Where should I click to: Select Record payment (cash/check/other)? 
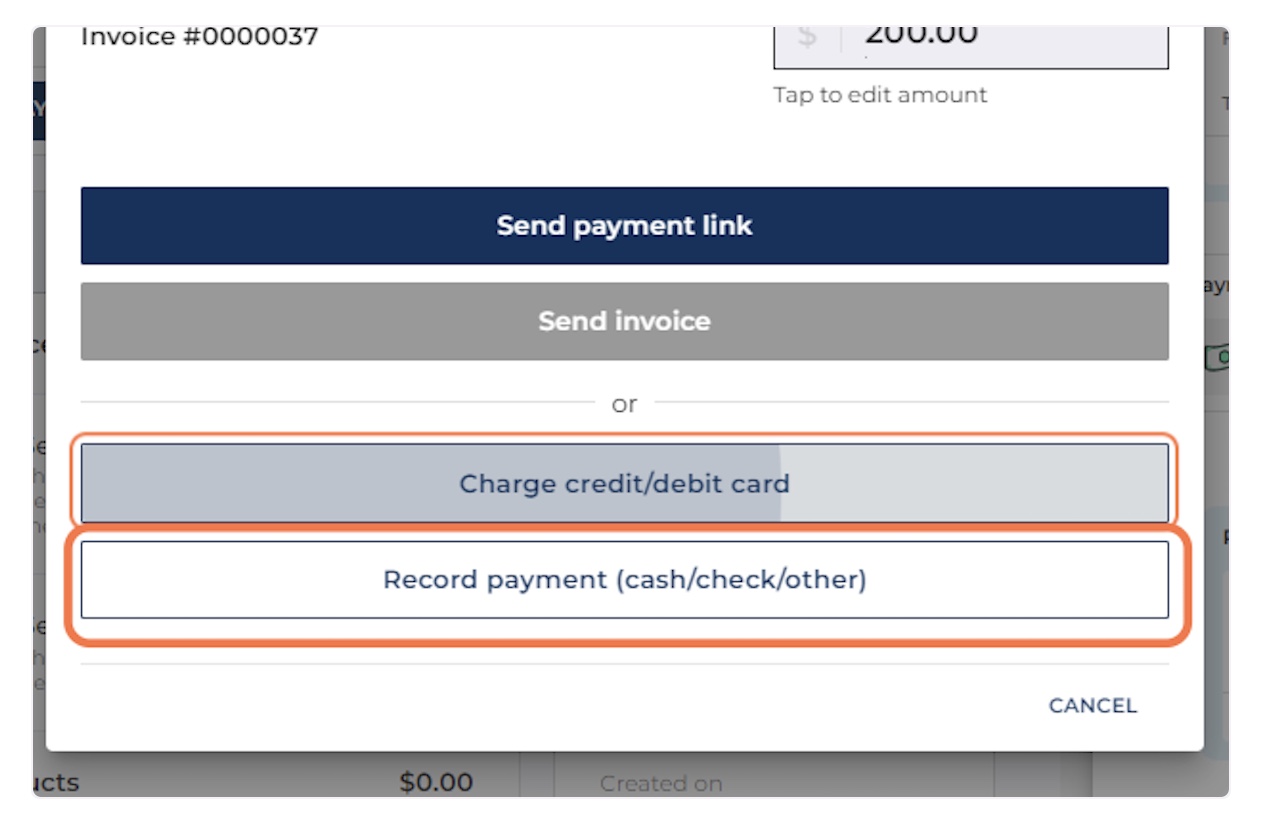[x=624, y=580]
